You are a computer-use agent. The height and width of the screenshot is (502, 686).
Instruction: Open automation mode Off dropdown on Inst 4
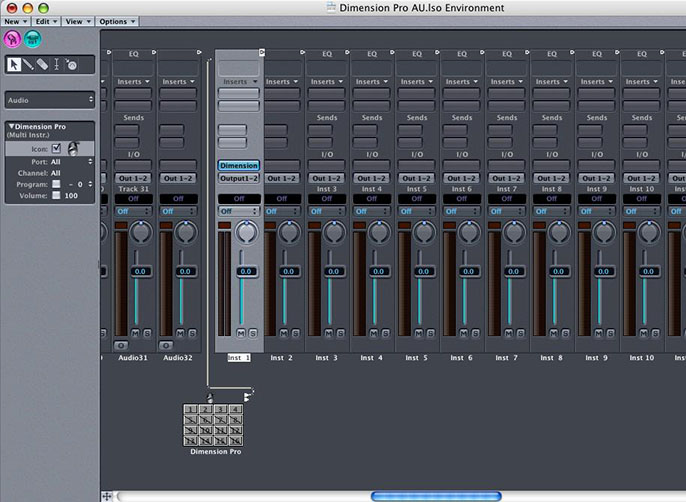tap(371, 211)
